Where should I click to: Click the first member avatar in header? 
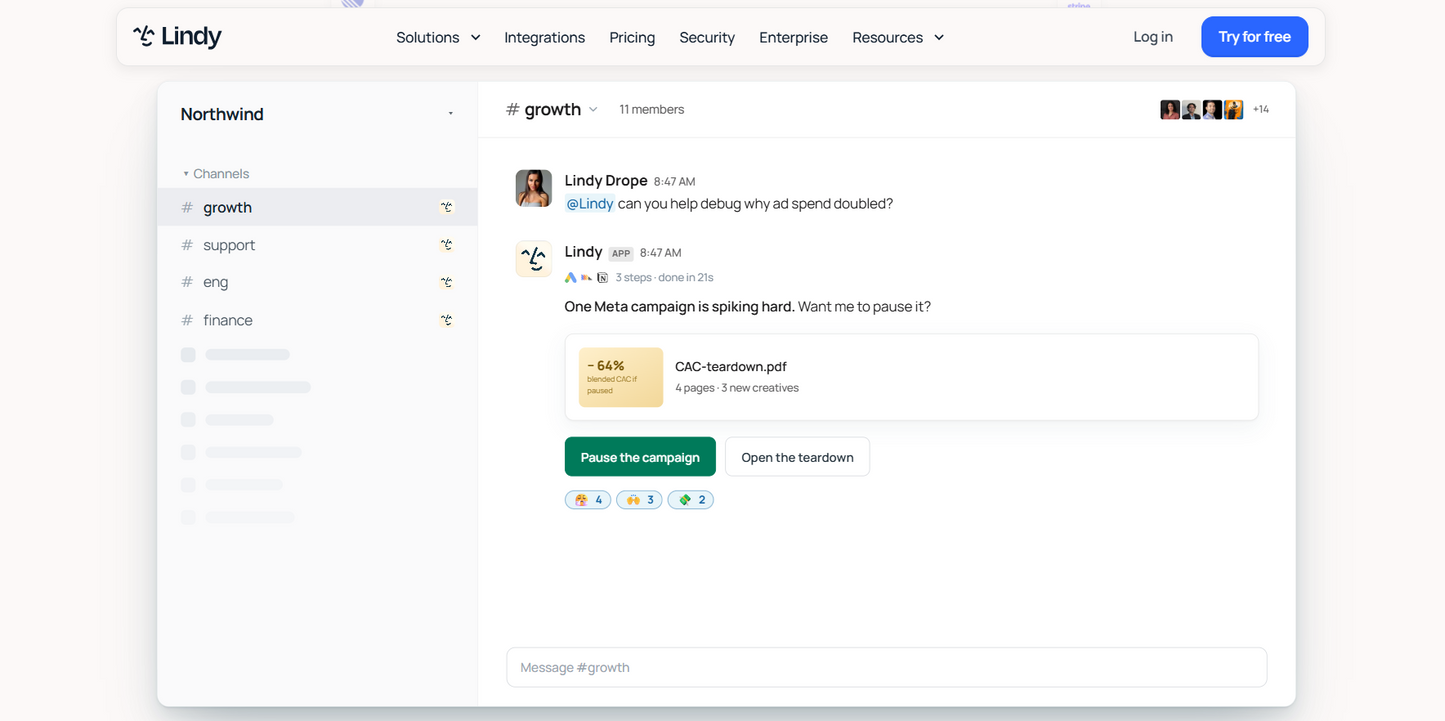tap(1170, 110)
